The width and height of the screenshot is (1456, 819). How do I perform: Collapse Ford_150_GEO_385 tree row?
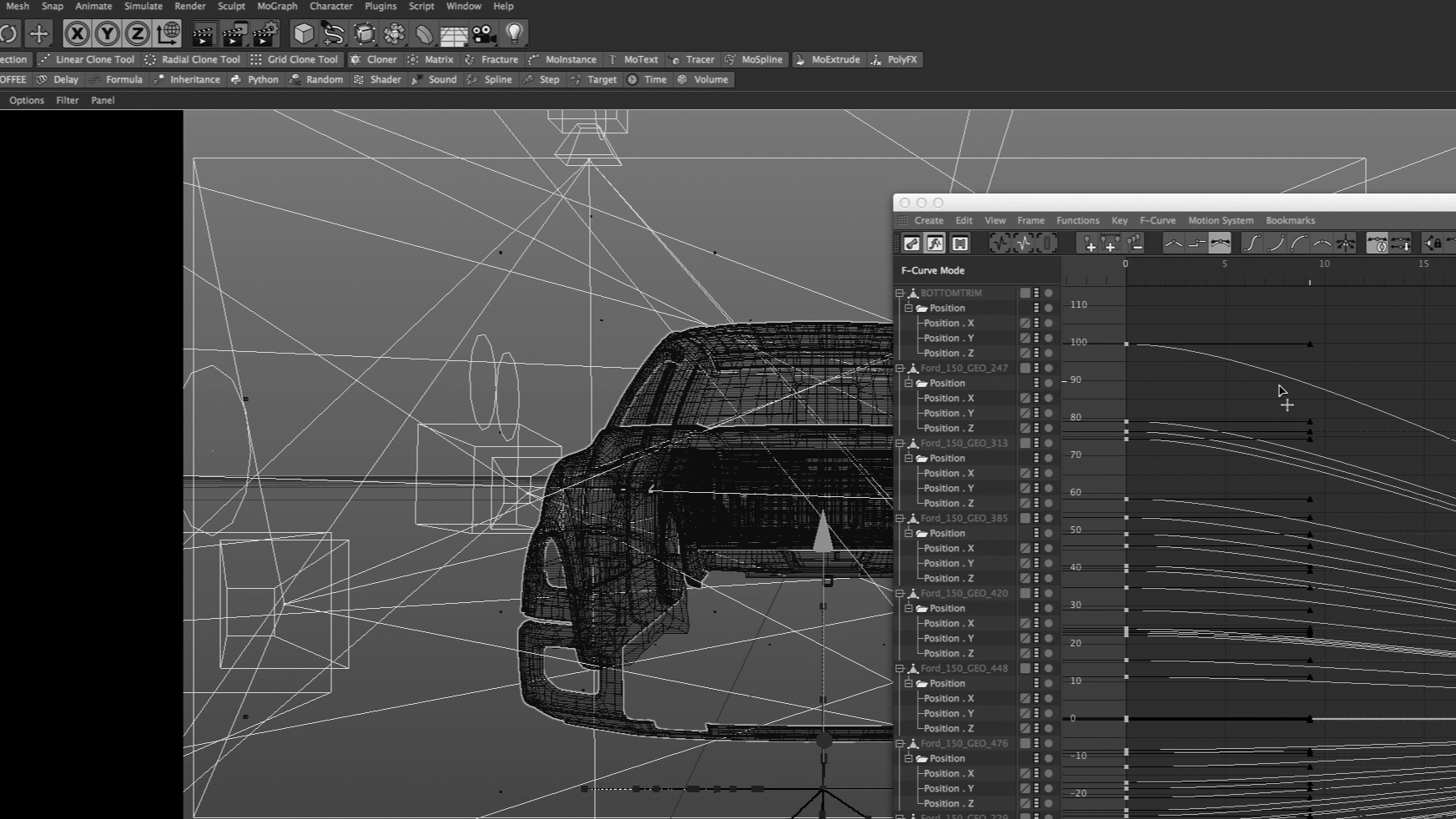(899, 518)
